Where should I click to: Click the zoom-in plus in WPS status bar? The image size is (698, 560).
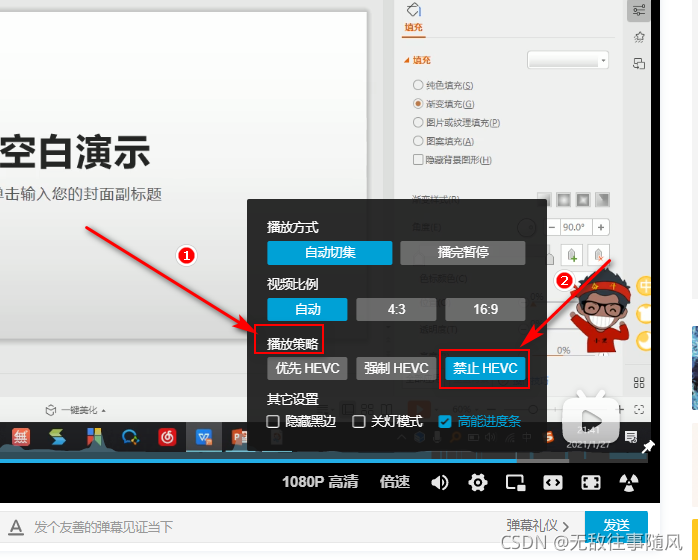621,410
